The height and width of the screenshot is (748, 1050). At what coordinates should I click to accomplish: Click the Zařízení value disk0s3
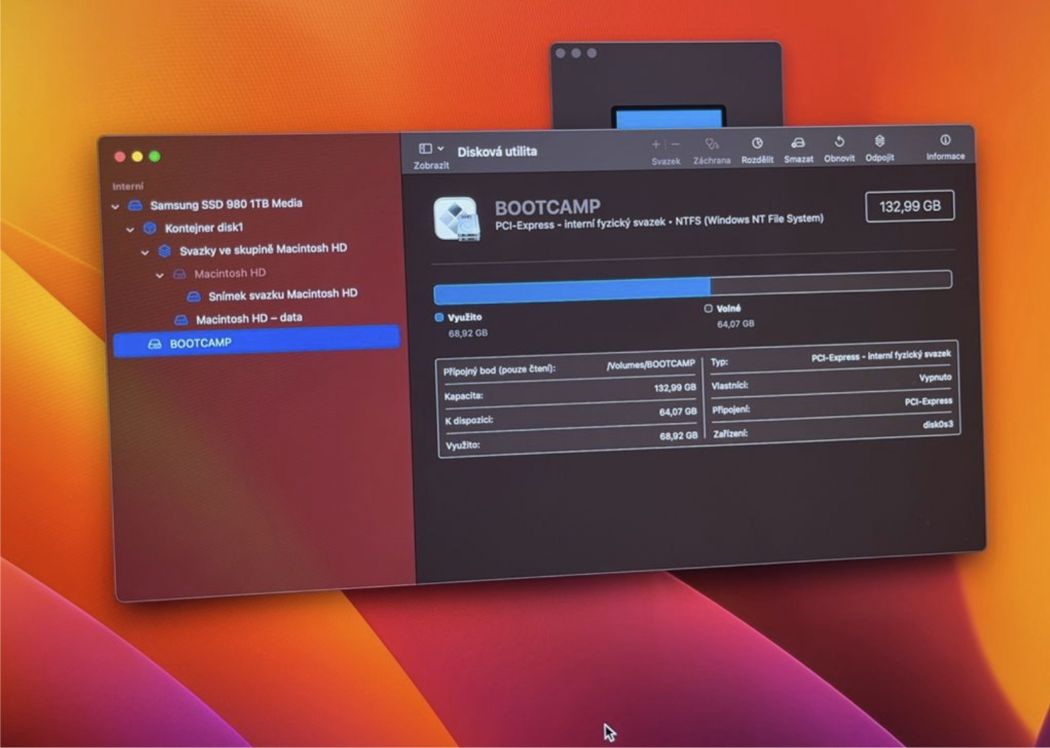tap(938, 425)
